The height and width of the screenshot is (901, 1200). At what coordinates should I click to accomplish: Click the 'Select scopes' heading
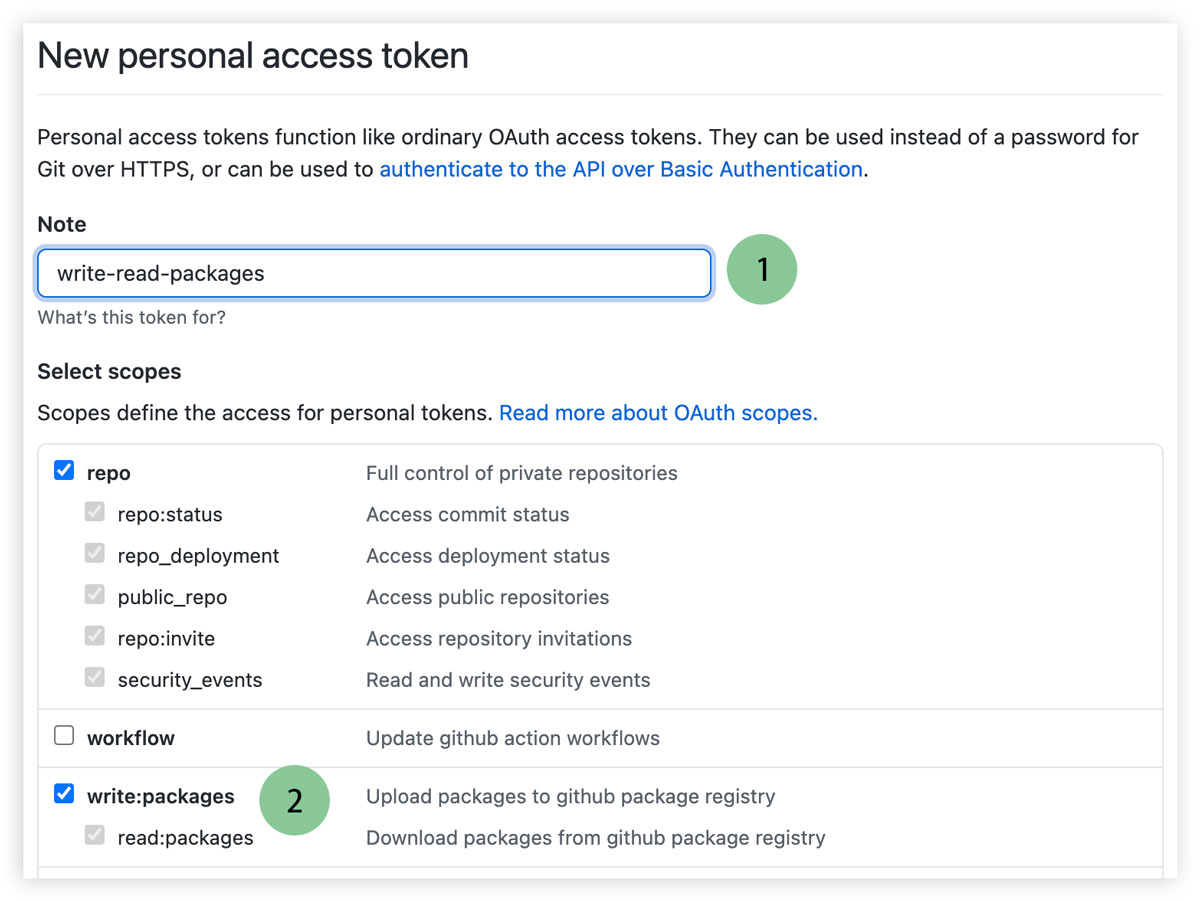[x=109, y=371]
